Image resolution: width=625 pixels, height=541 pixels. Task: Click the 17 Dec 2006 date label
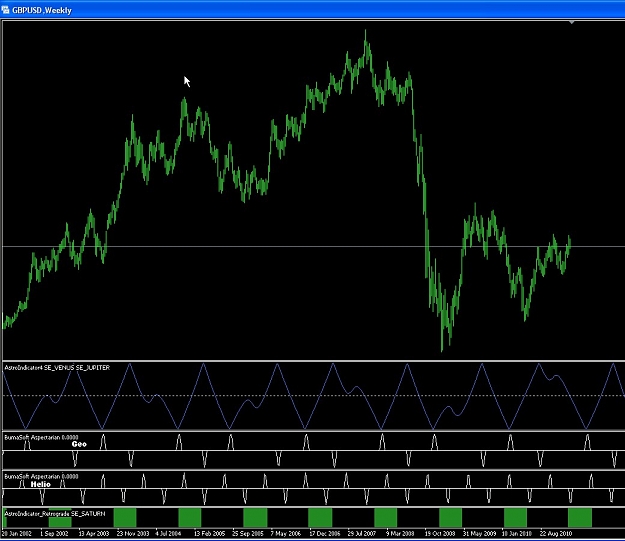(x=325, y=533)
